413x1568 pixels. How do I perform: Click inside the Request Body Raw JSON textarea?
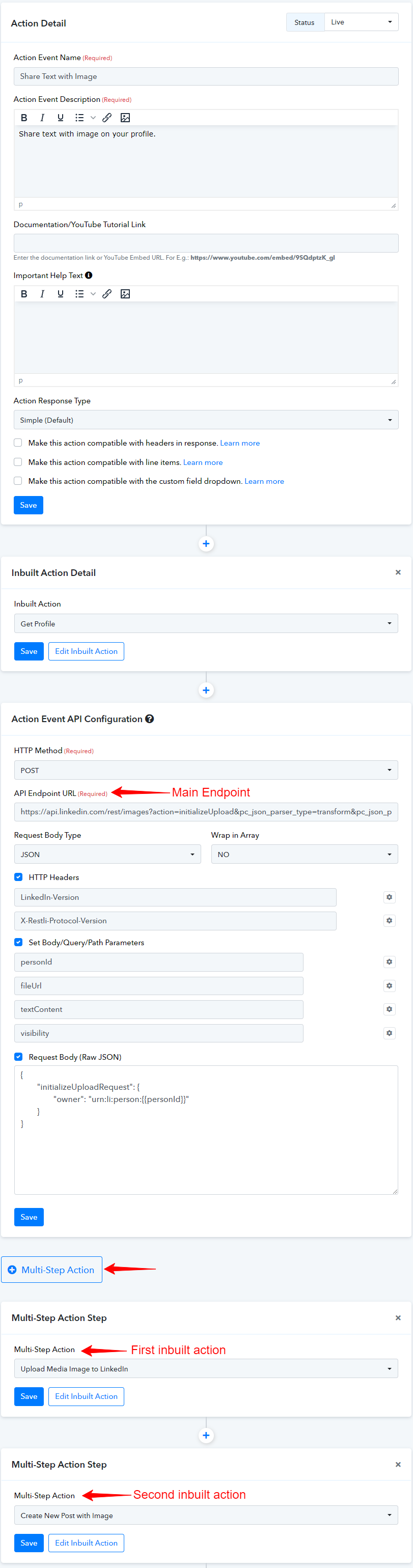(206, 1130)
